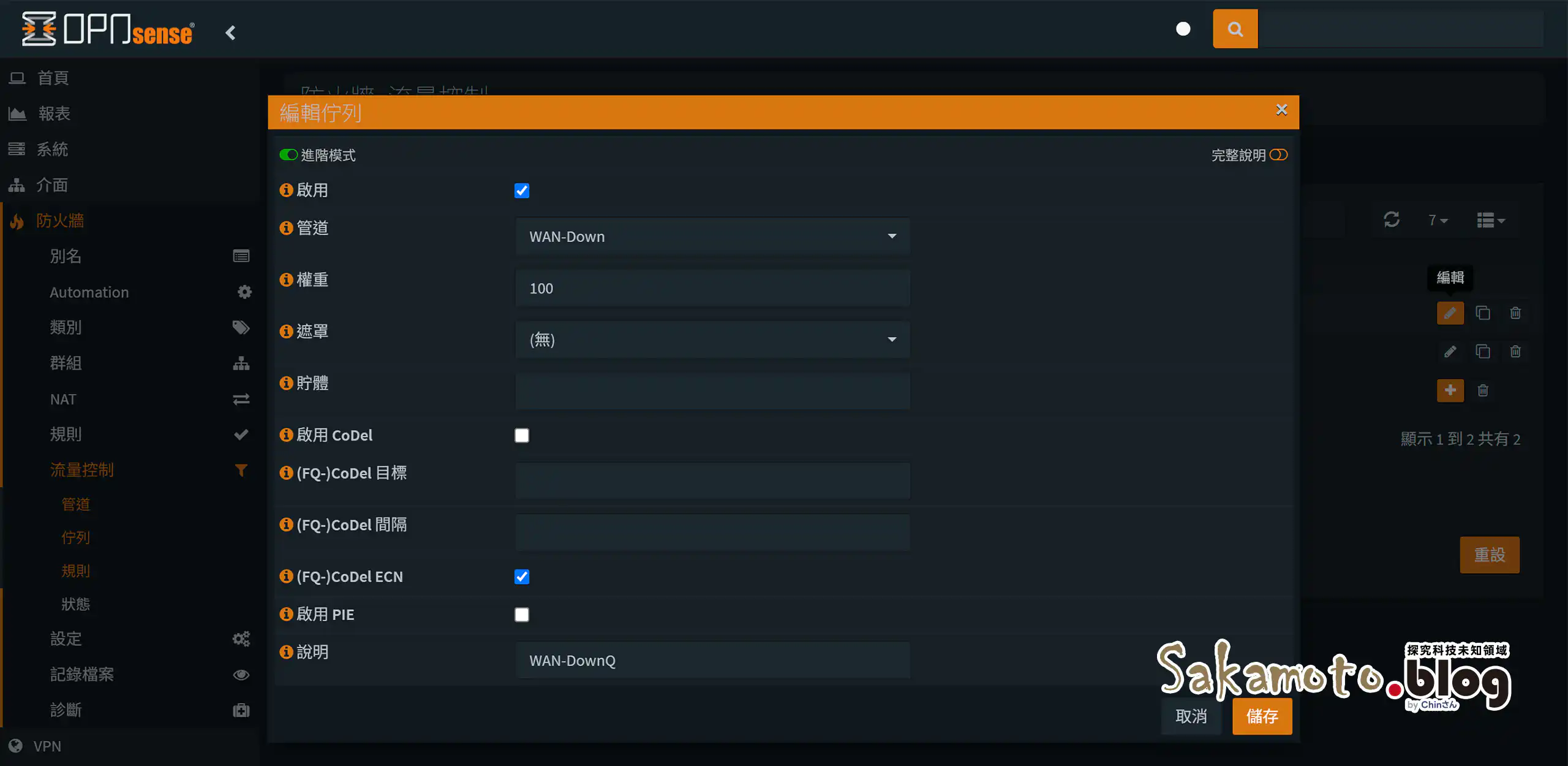Image resolution: width=1568 pixels, height=766 pixels.
Task: Open the page size dropdown showing 7
Action: 1438,220
